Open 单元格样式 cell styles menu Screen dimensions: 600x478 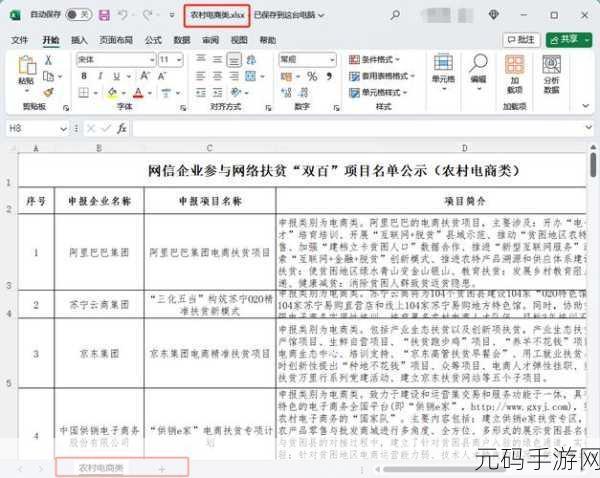(378, 93)
